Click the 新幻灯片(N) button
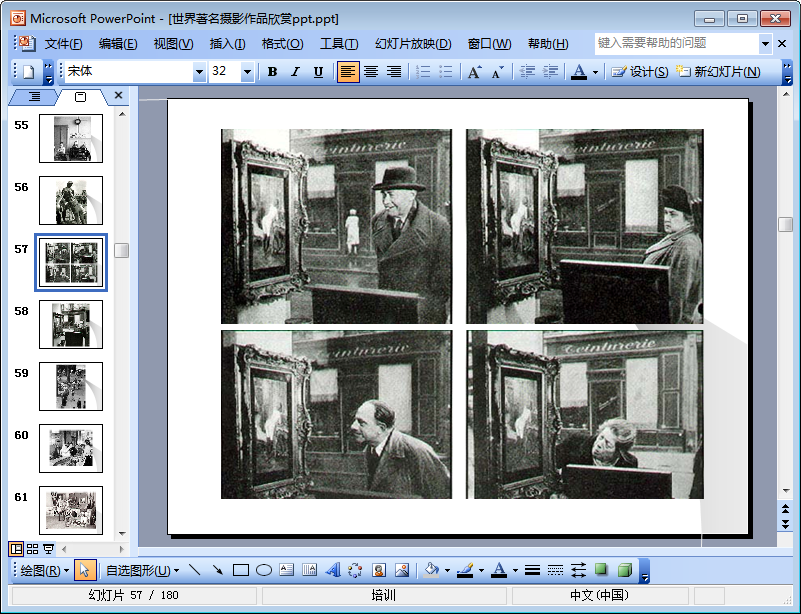This screenshot has width=801, height=614. coord(718,72)
